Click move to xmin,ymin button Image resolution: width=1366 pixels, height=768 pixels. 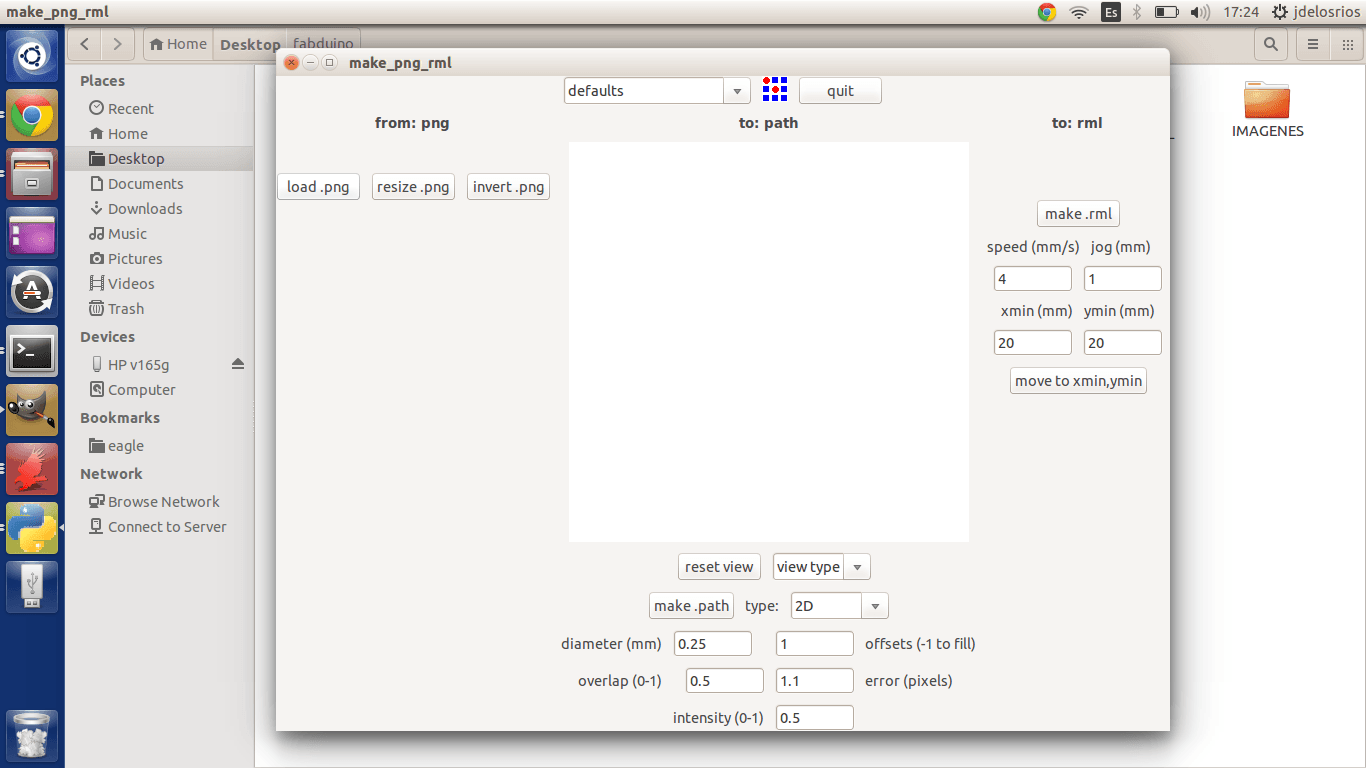click(x=1078, y=380)
